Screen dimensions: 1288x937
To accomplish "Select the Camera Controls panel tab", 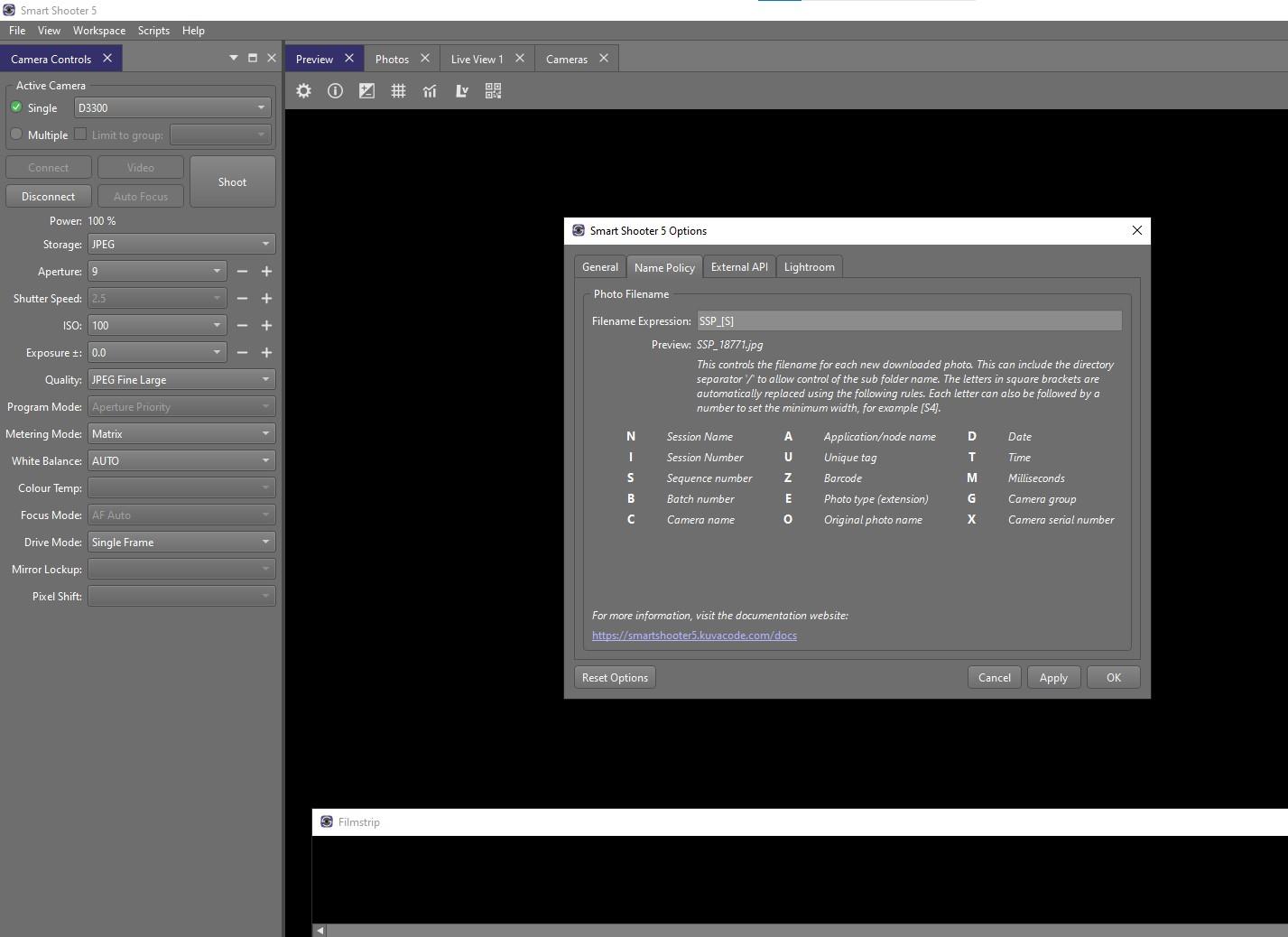I will coord(51,59).
